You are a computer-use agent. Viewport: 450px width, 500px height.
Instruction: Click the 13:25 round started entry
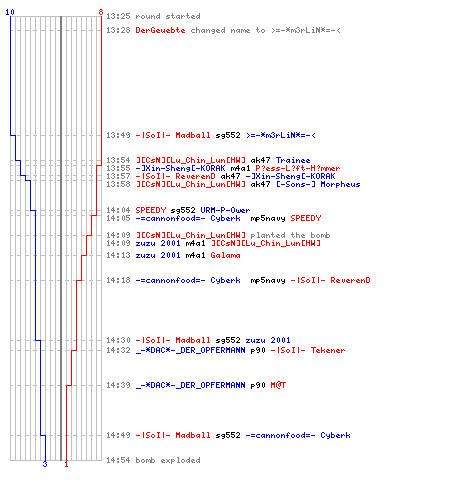(153, 16)
